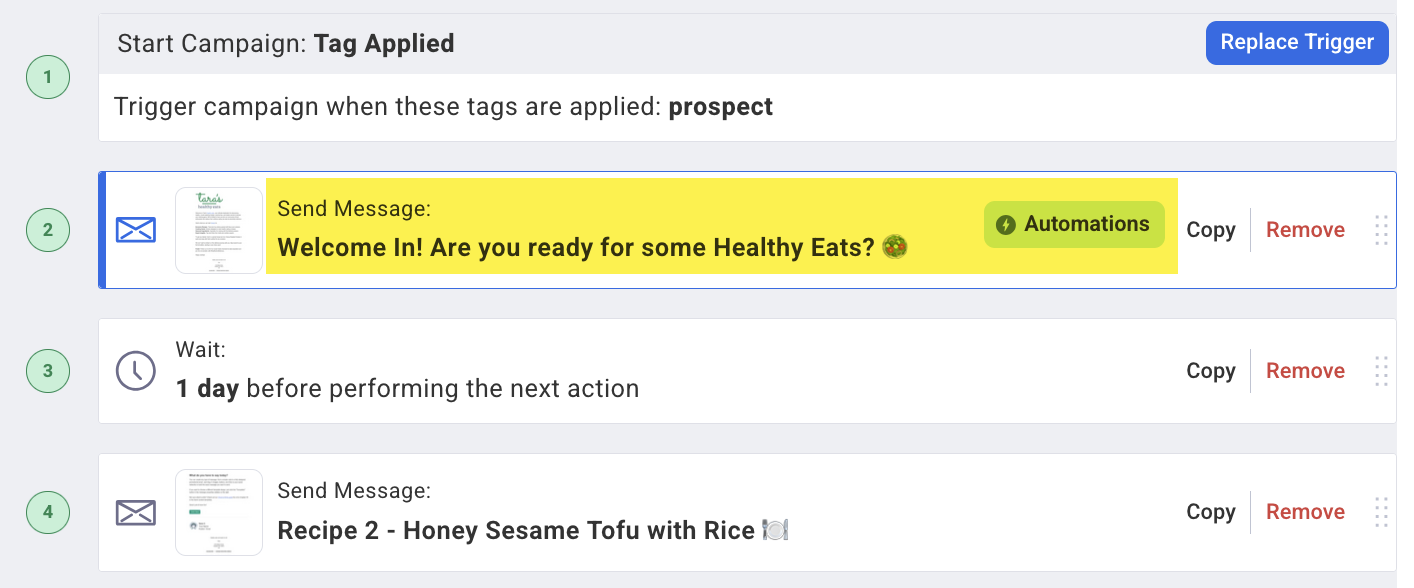The height and width of the screenshot is (588, 1414).
Task: Select step number 1 circle
Action: pyautogui.click(x=48, y=77)
